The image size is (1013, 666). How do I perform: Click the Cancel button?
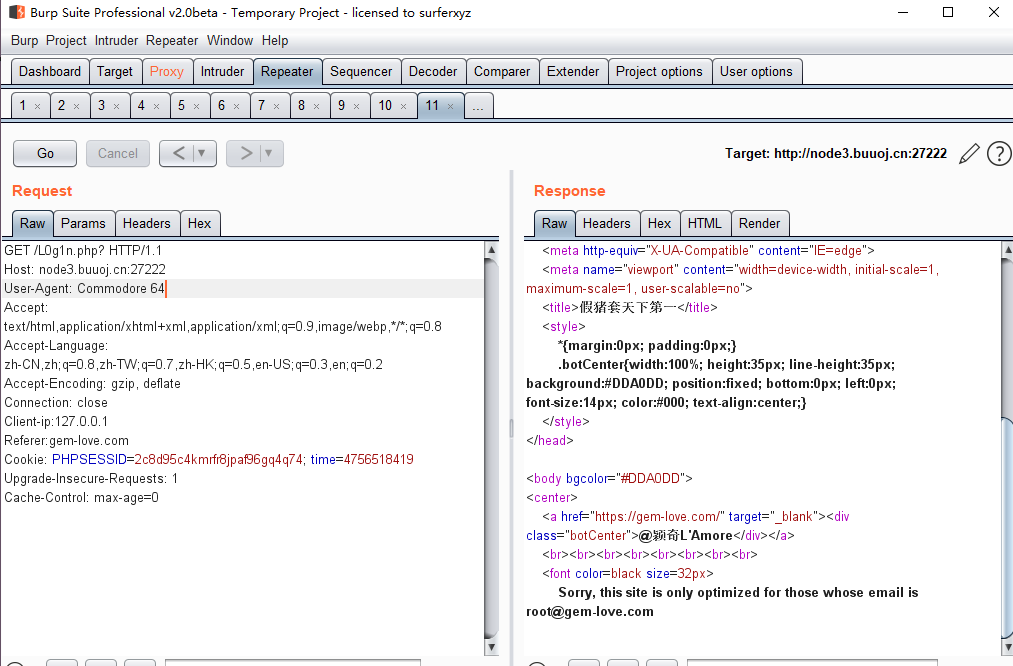point(118,153)
